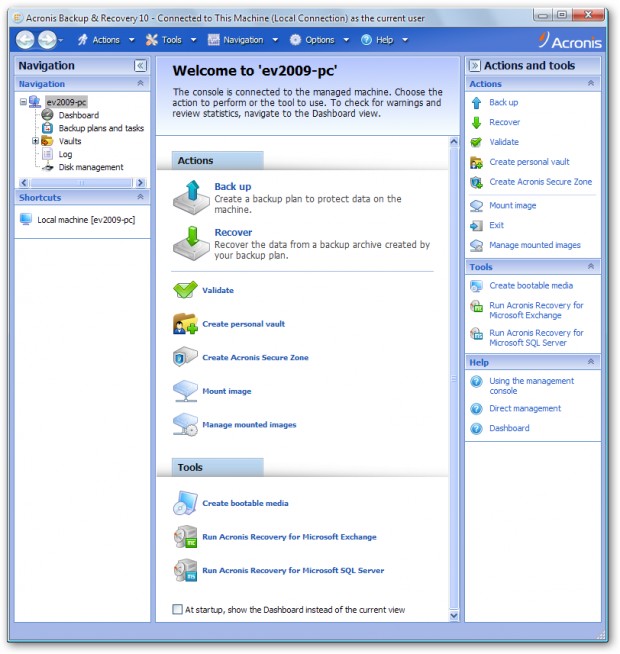The height and width of the screenshot is (654, 620).
Task: Click the navigation tree scroll right arrow
Action: 141,183
